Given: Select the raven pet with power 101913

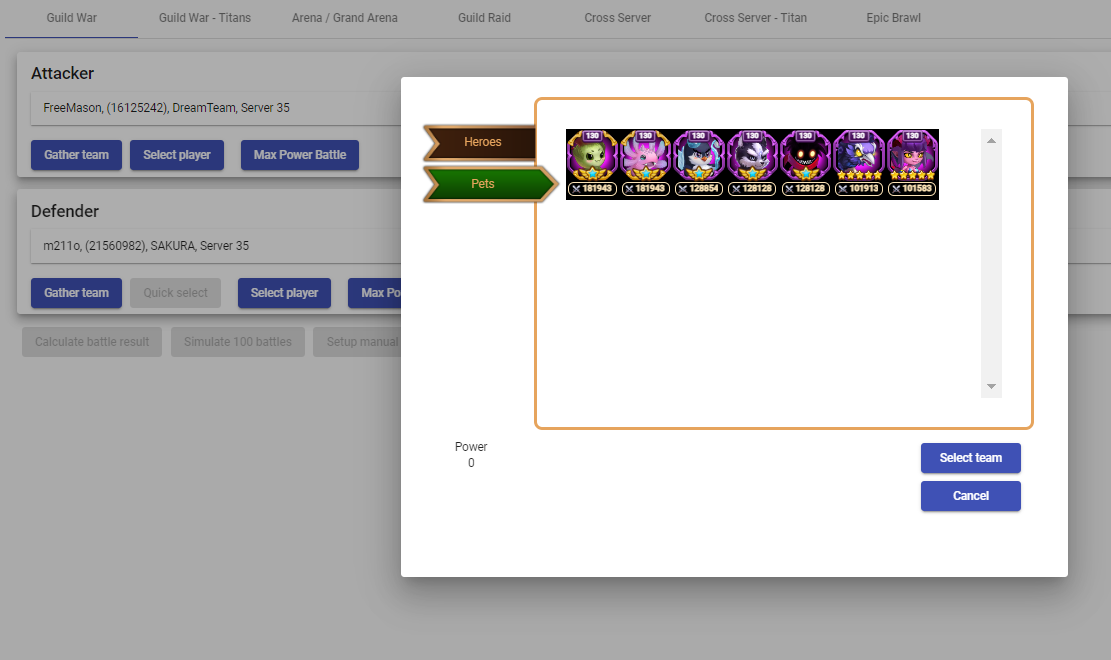Looking at the screenshot, I should coord(859,164).
